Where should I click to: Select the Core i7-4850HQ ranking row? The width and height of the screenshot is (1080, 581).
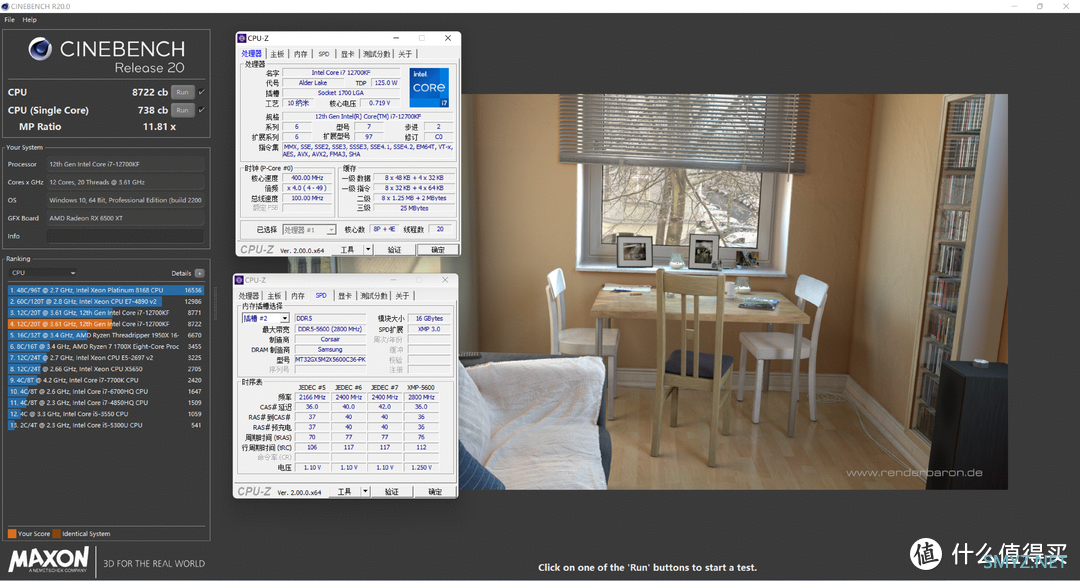tap(106, 403)
